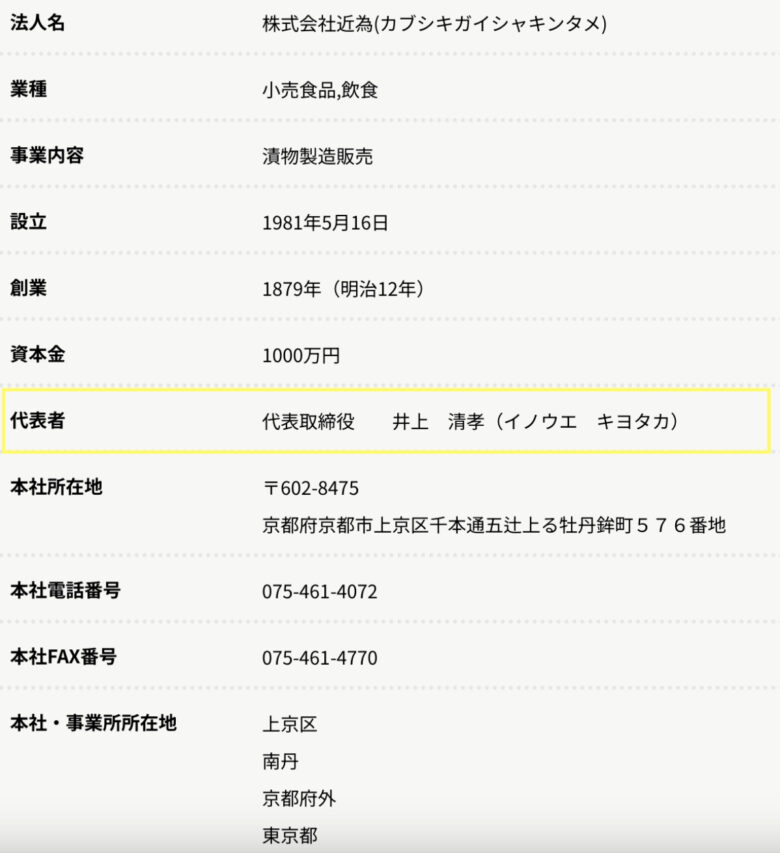Click the 業種 label
Screen dimensions: 780x853
[x=28, y=89]
